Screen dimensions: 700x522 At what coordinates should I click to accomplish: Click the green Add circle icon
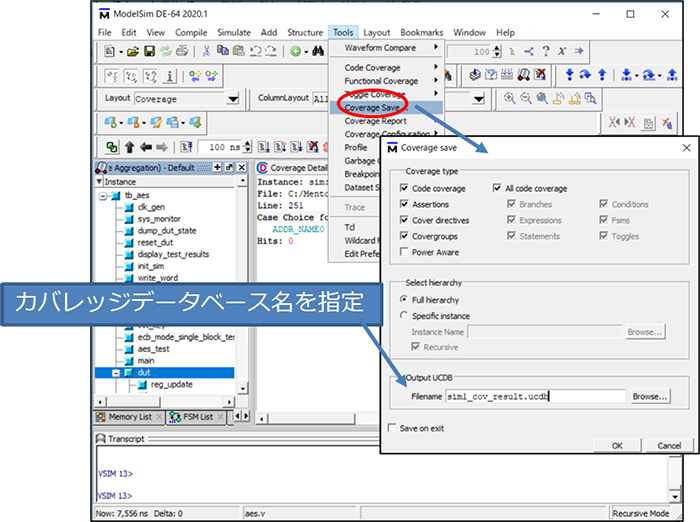(x=295, y=51)
